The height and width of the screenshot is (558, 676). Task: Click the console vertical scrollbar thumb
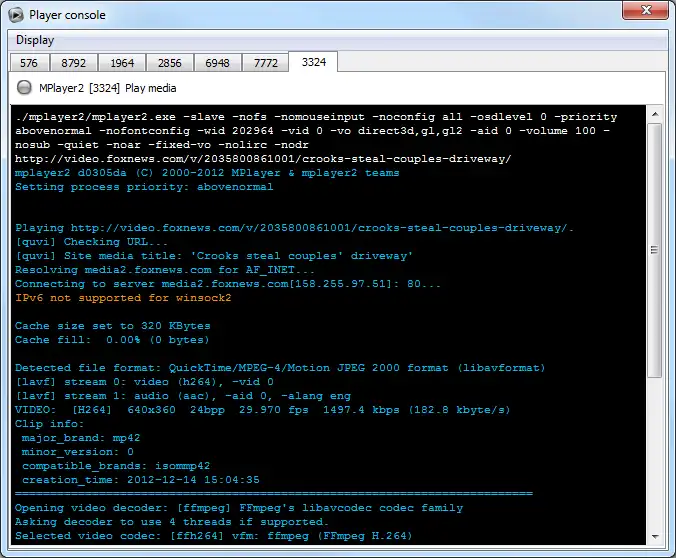[655, 250]
